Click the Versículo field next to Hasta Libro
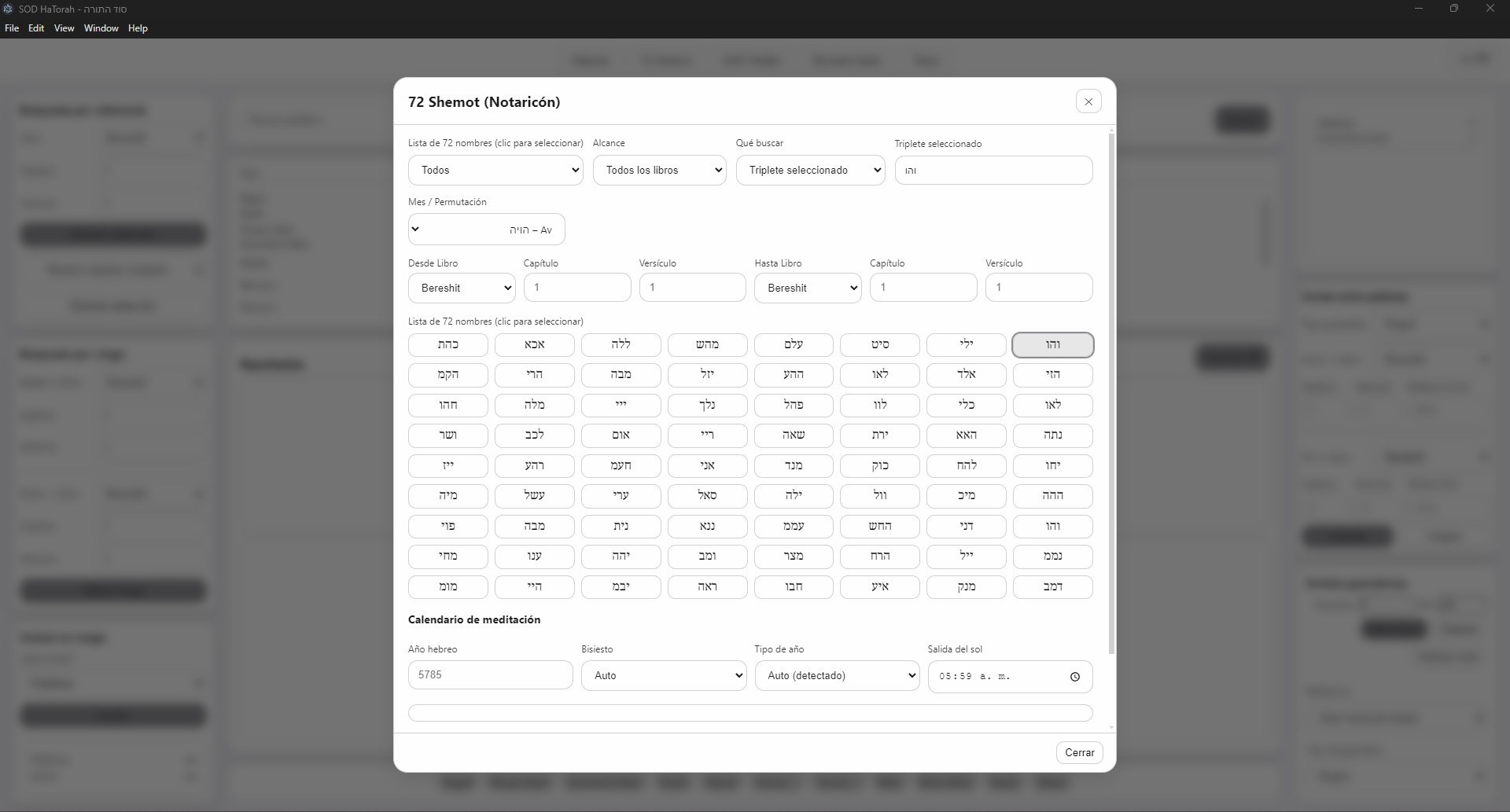Screen dimensions: 1510x812 [1038, 288]
